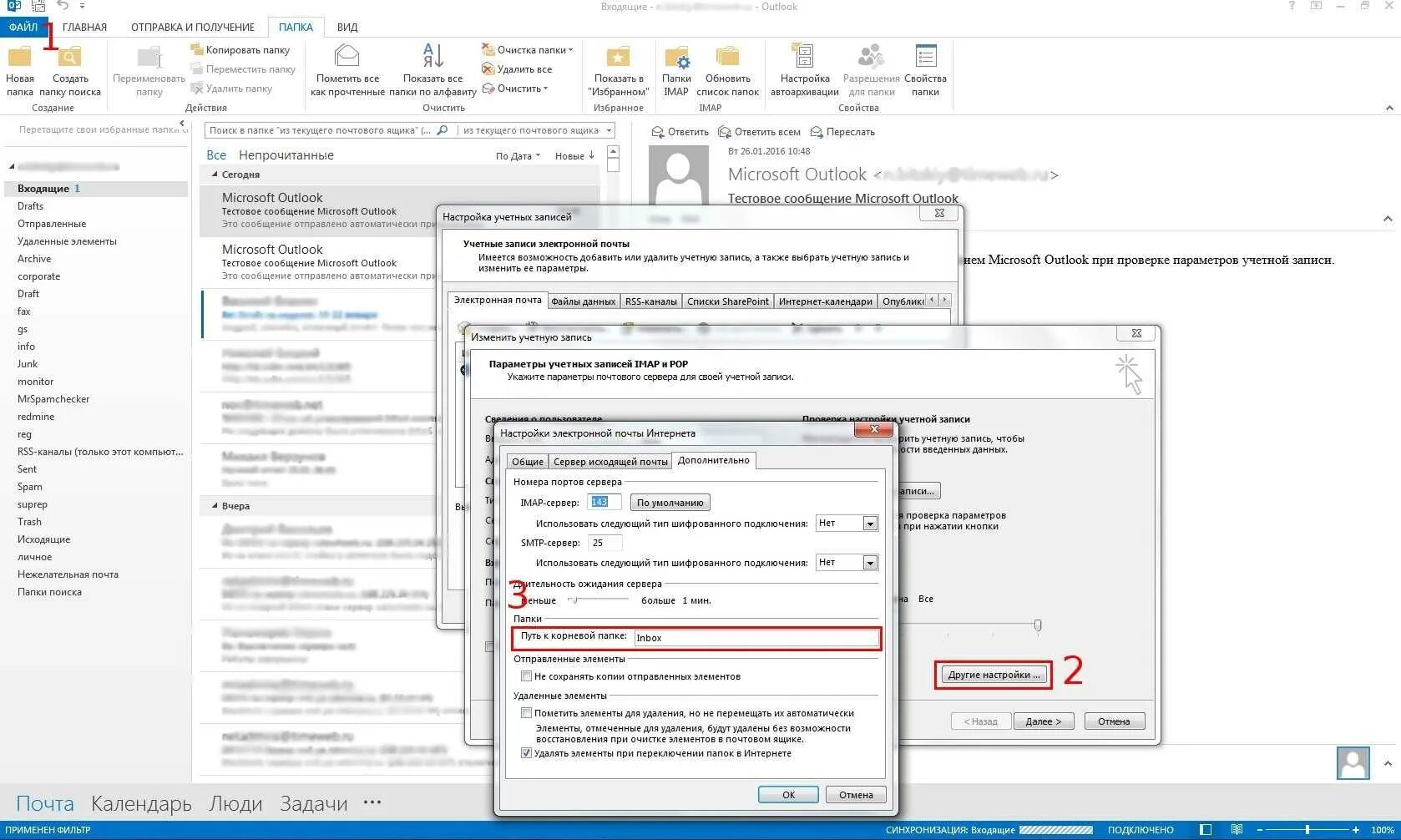This screenshot has width=1401, height=840.
Task: Open IMAP Folders (Папки IMAP)
Action: pos(676,72)
